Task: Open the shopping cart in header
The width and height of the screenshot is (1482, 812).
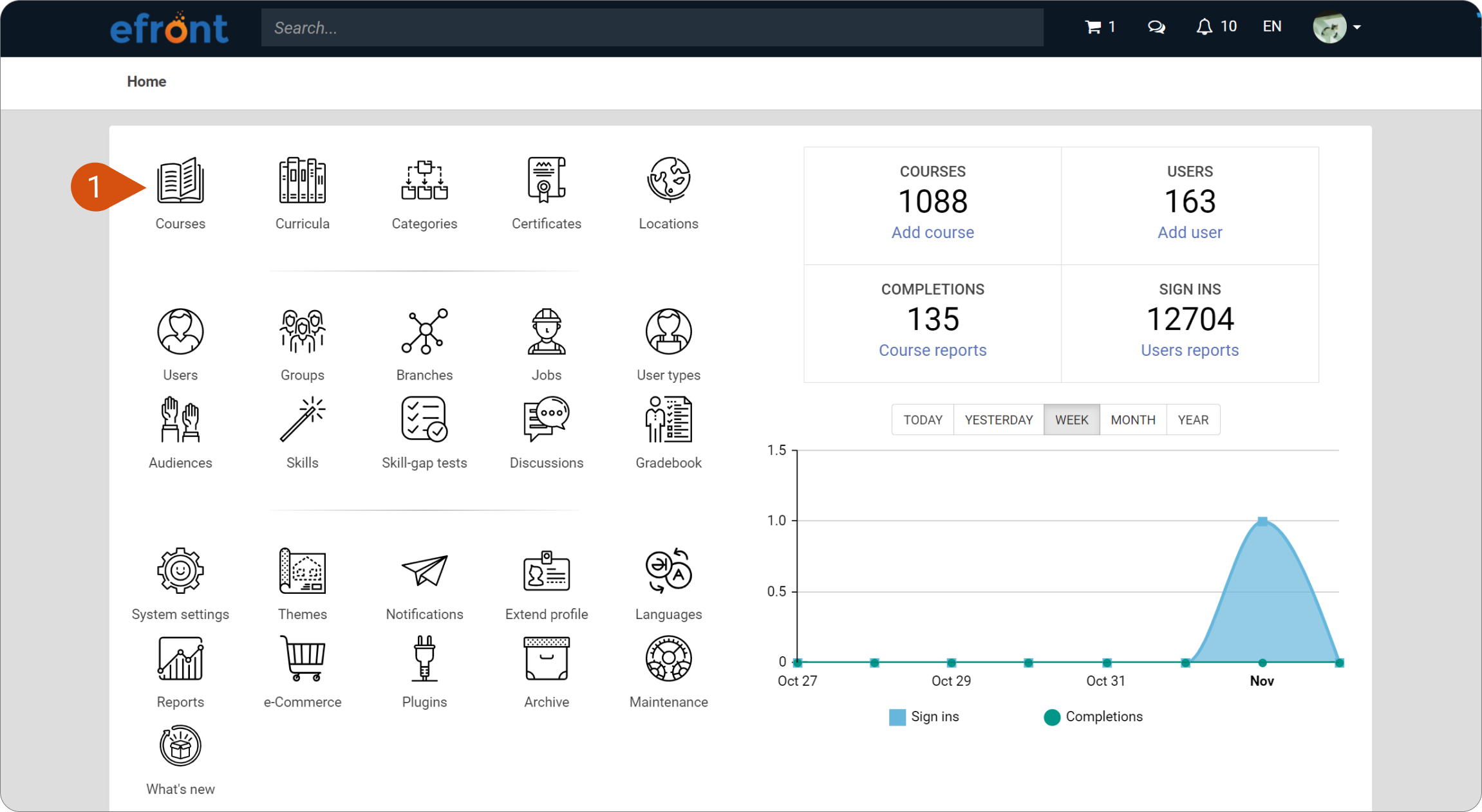Action: [1100, 27]
